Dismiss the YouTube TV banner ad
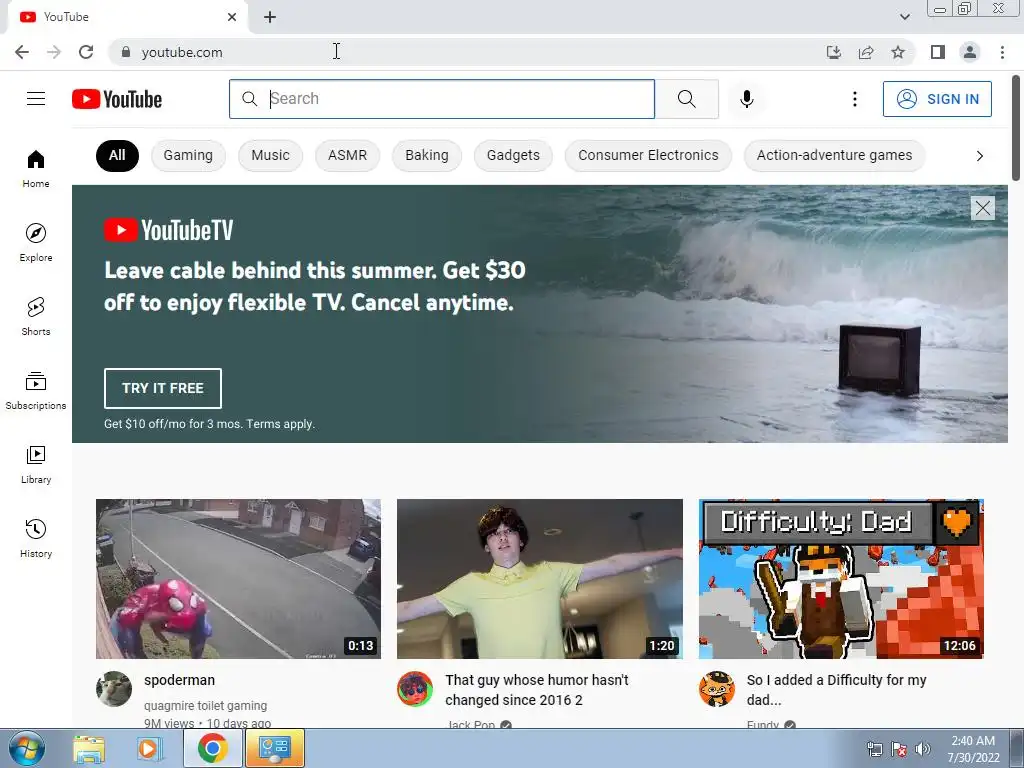The image size is (1024, 768). pos(982,208)
